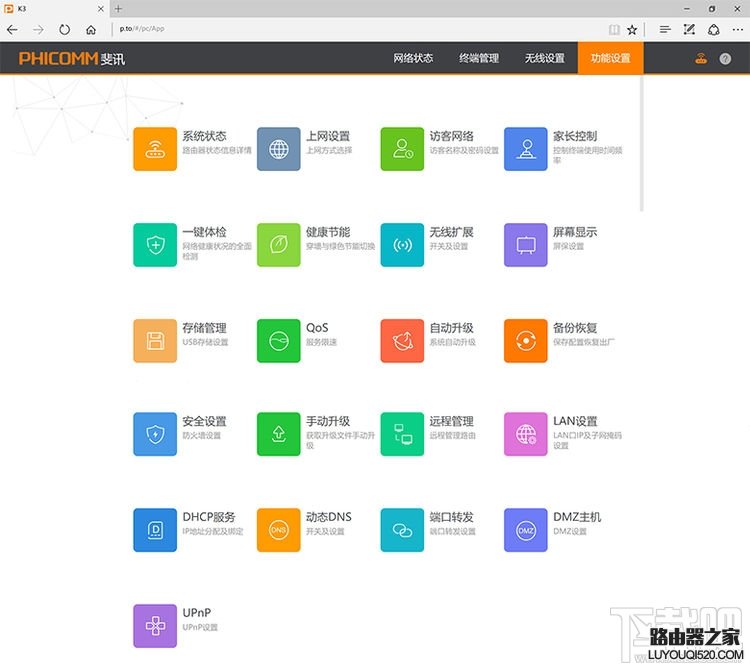Click the address bar showing p.to
This screenshot has height=668, width=750.
359,29
